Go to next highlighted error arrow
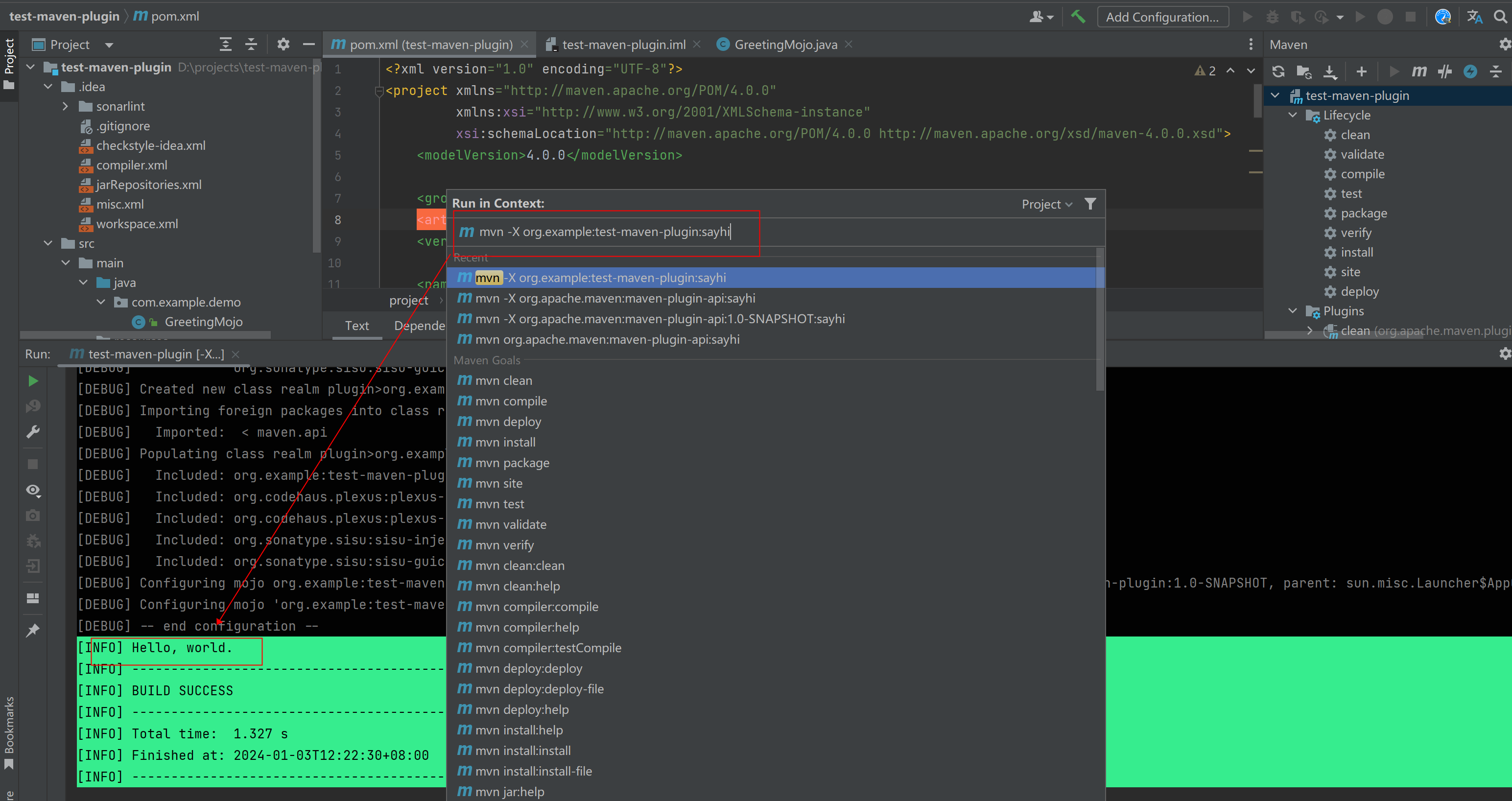The width and height of the screenshot is (1512, 801). point(1251,71)
